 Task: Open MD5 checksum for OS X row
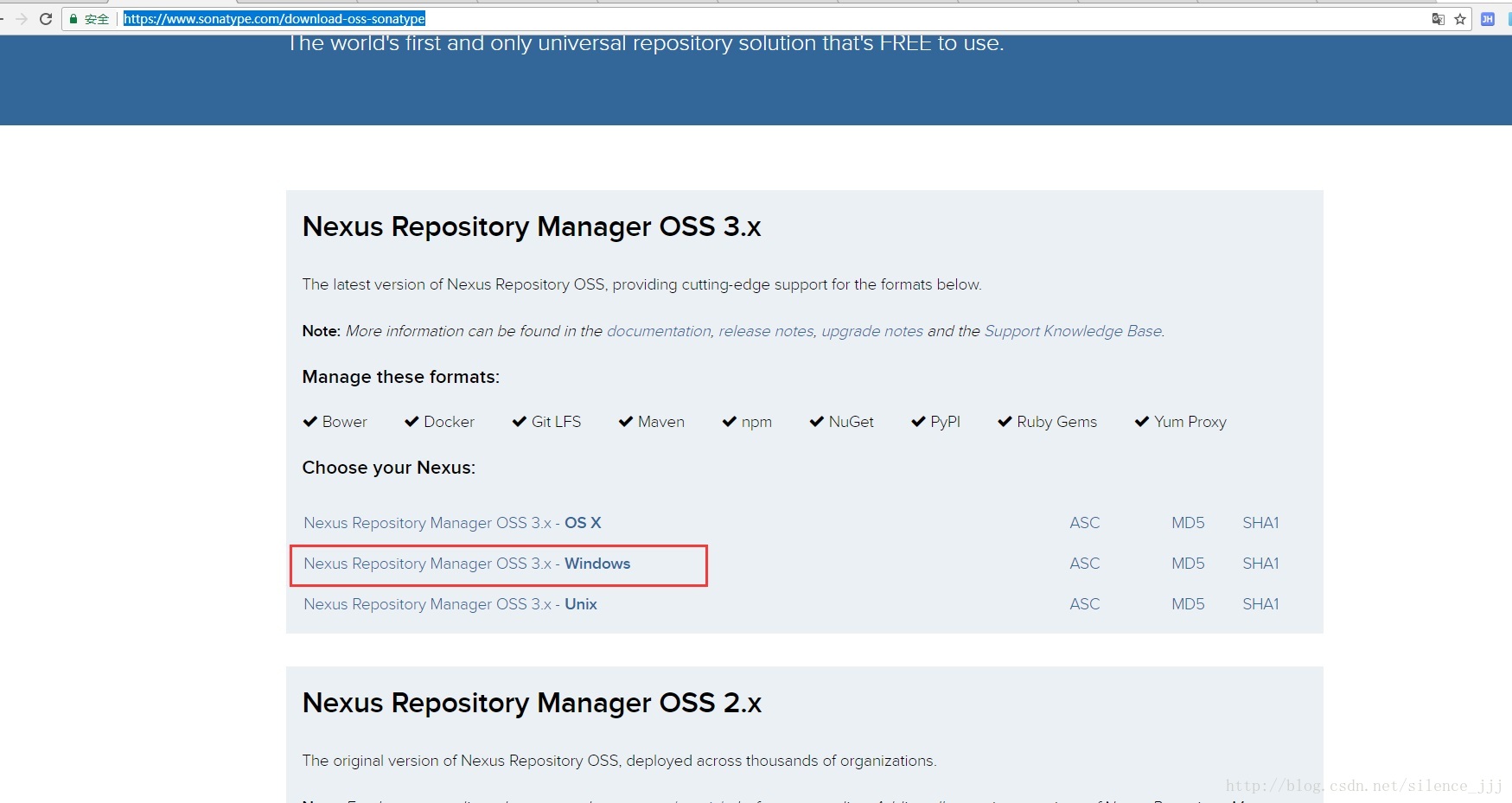point(1188,523)
